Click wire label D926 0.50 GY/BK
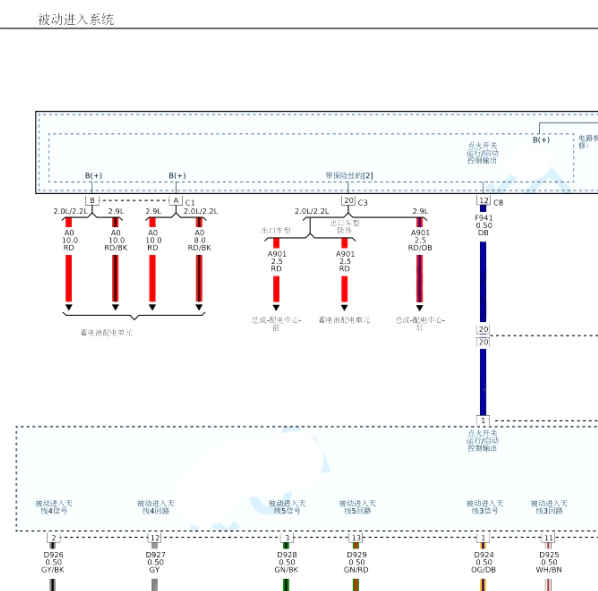This screenshot has height=591, width=598. click(53, 562)
